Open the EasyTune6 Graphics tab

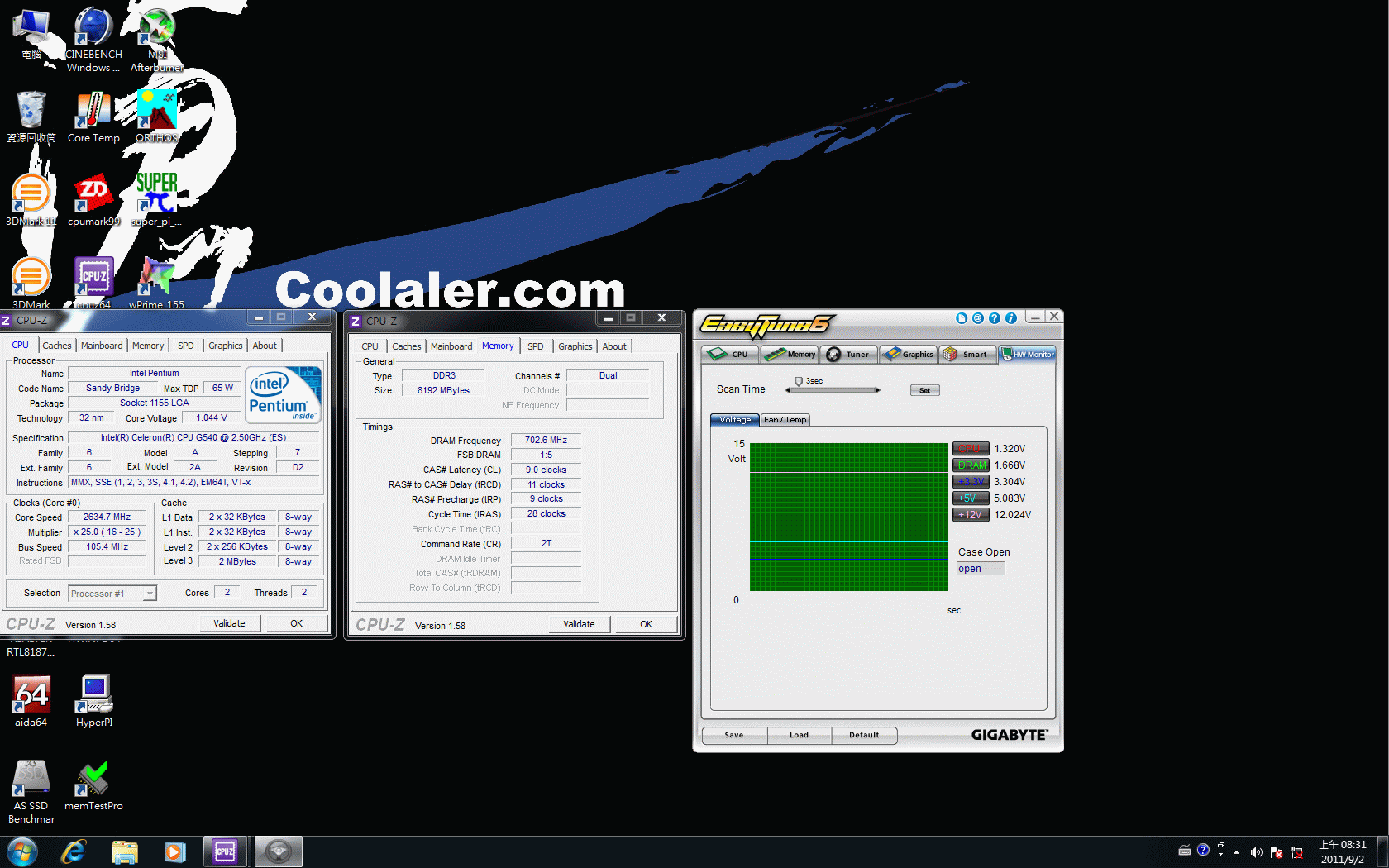click(909, 354)
